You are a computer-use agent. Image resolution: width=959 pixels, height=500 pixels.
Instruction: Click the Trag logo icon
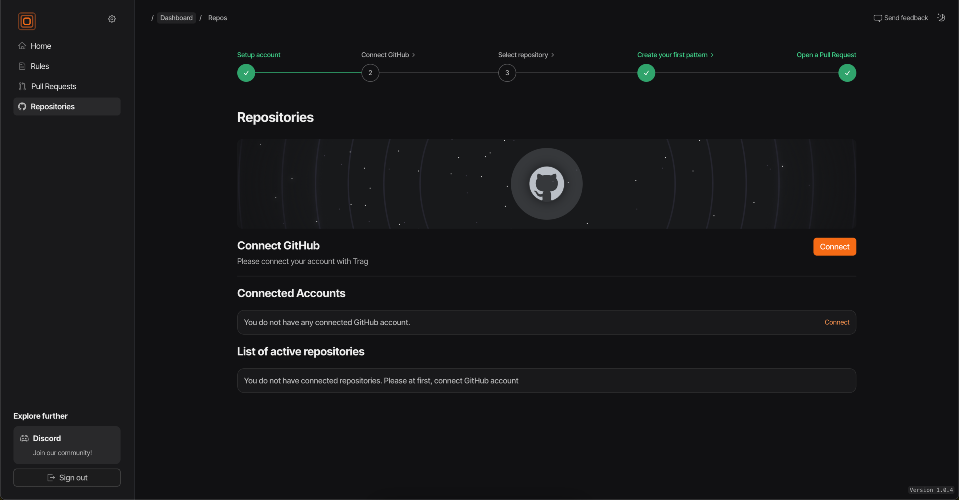coord(26,19)
